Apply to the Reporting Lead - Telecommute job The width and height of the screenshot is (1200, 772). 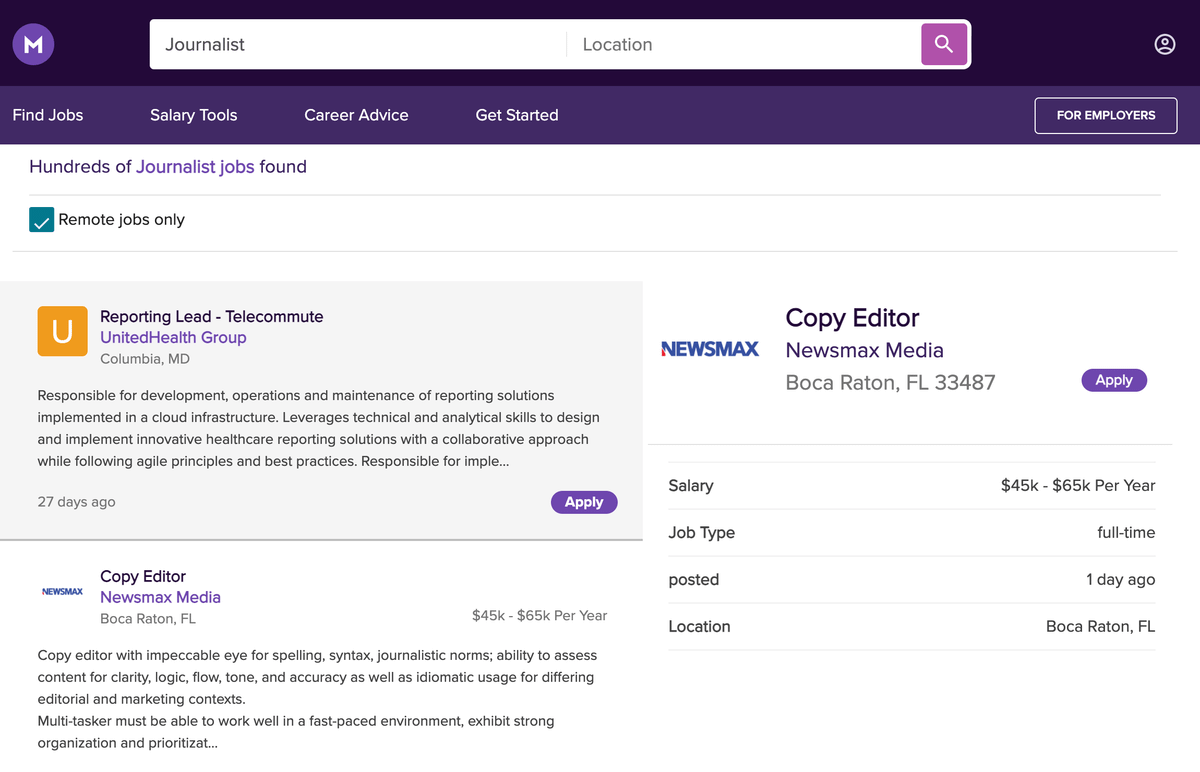pos(584,502)
